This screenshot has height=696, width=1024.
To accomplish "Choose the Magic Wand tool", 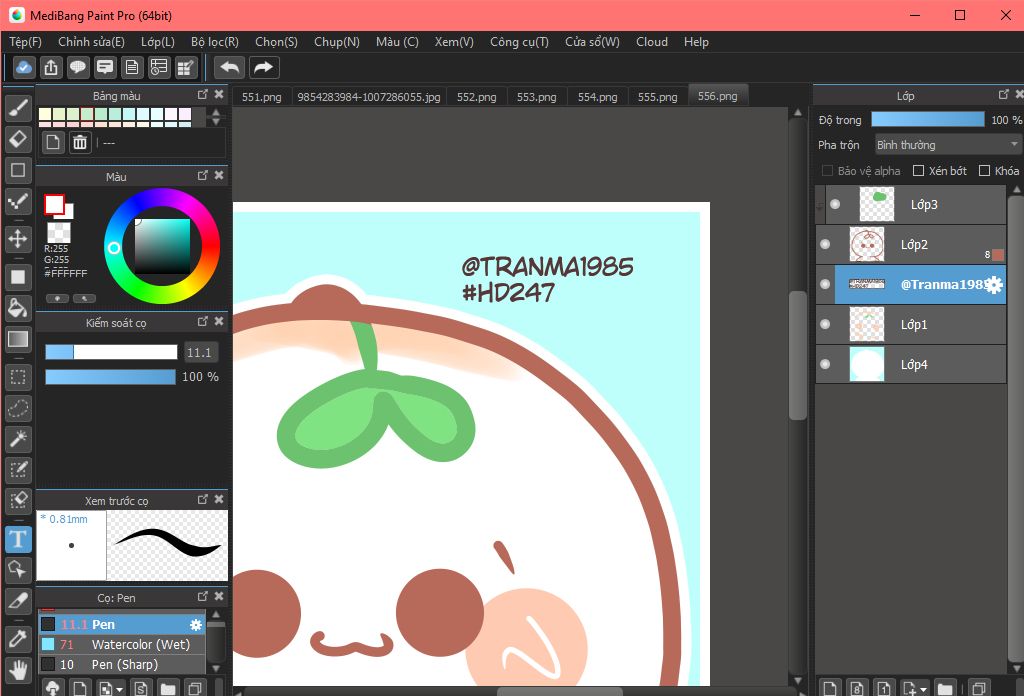I will coord(17,438).
